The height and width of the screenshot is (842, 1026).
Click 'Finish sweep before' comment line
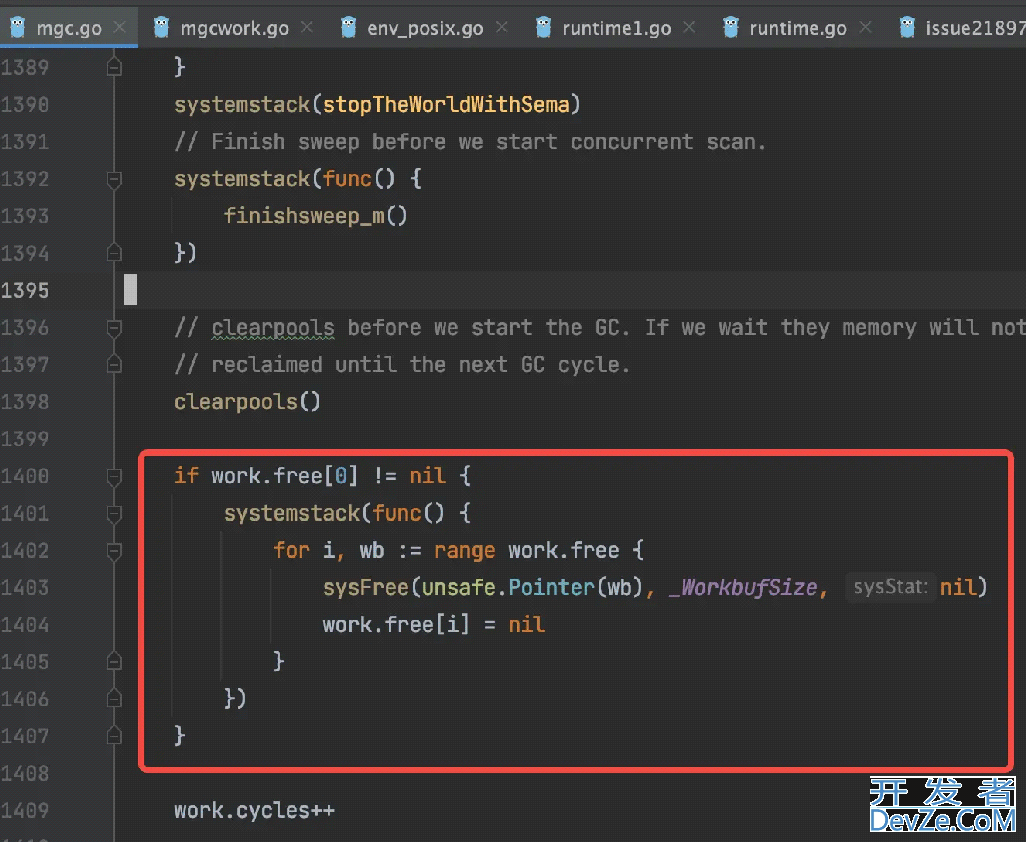pyautogui.click(x=470, y=142)
